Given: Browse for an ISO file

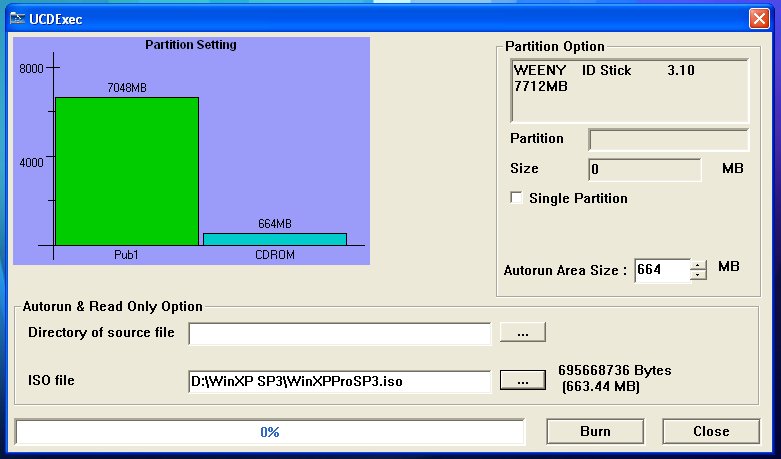Looking at the screenshot, I should point(522,381).
